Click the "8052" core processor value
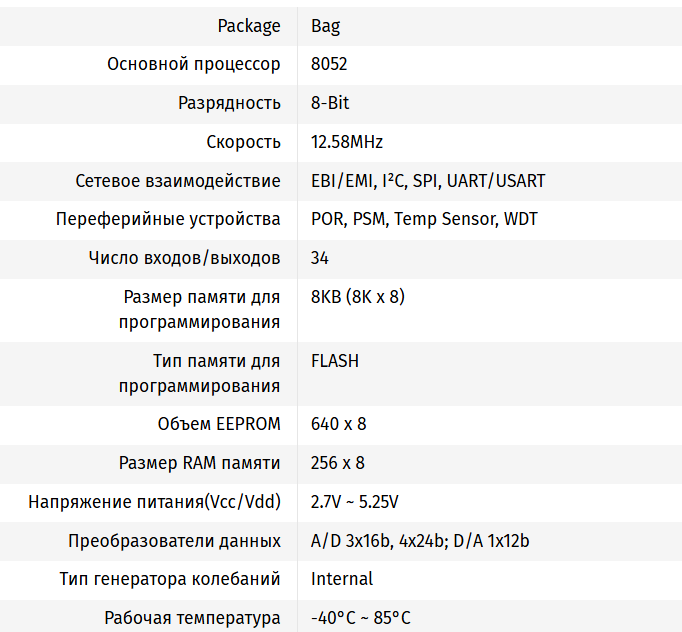Image resolution: width=682 pixels, height=632 pixels. coord(329,64)
